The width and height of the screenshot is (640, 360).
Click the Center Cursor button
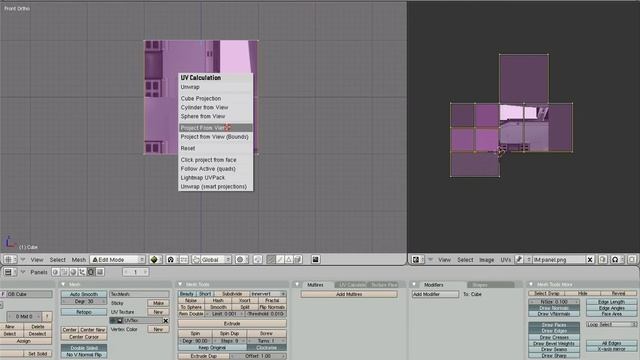click(x=84, y=337)
